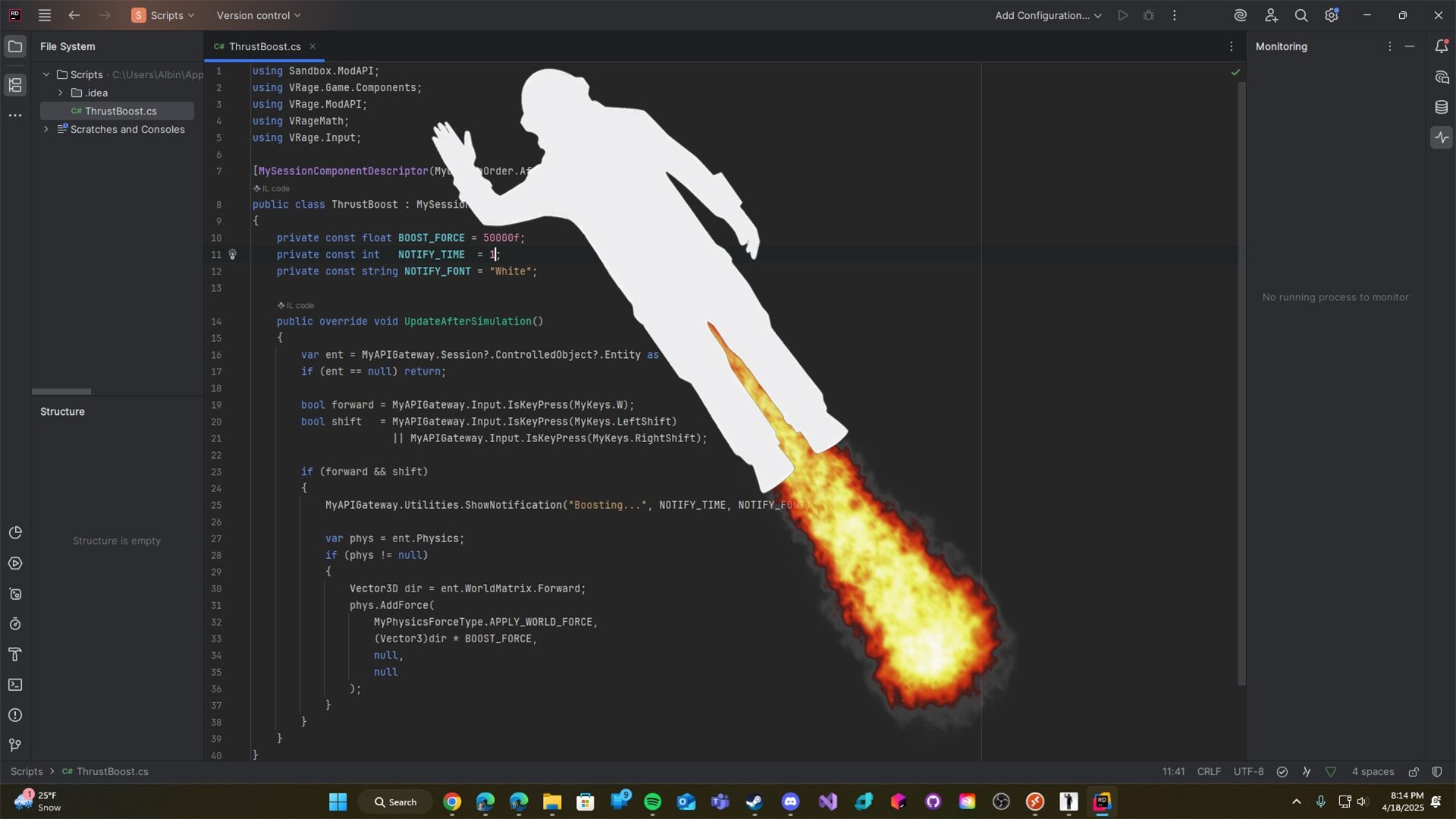Open the Add Configuration dropdown
1456x819 pixels.
coord(1048,15)
